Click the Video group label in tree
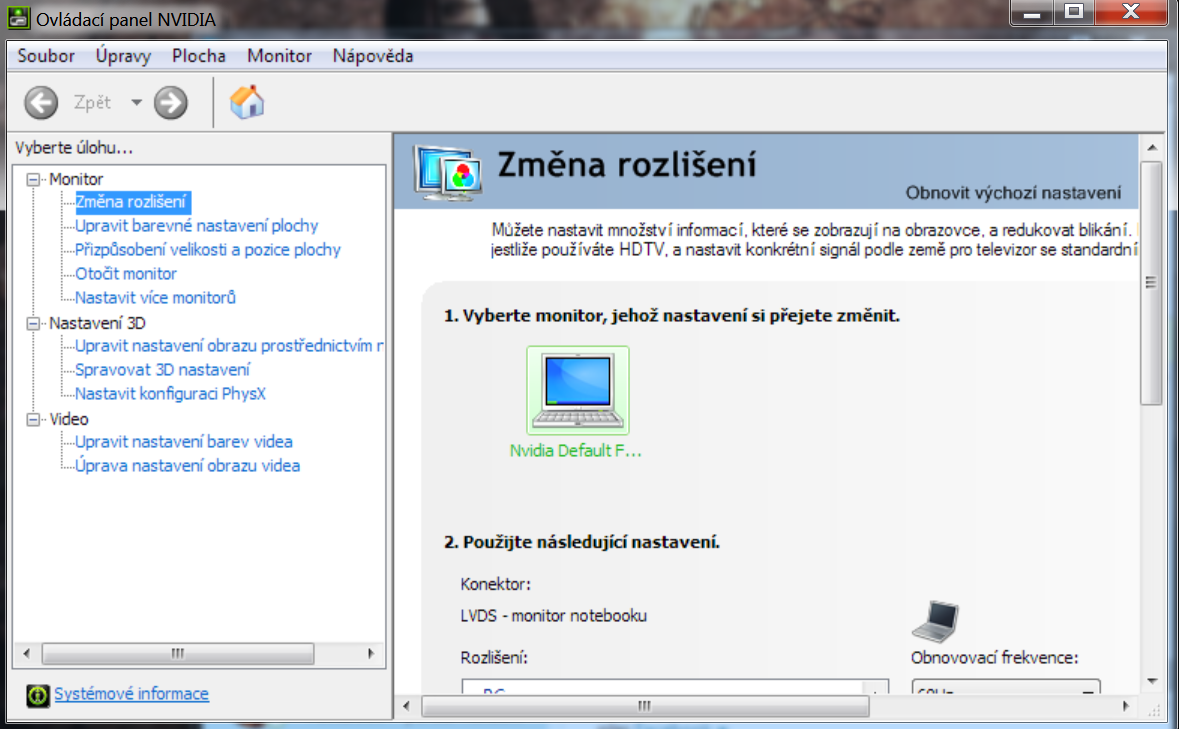The width and height of the screenshot is (1179, 729). (68, 419)
